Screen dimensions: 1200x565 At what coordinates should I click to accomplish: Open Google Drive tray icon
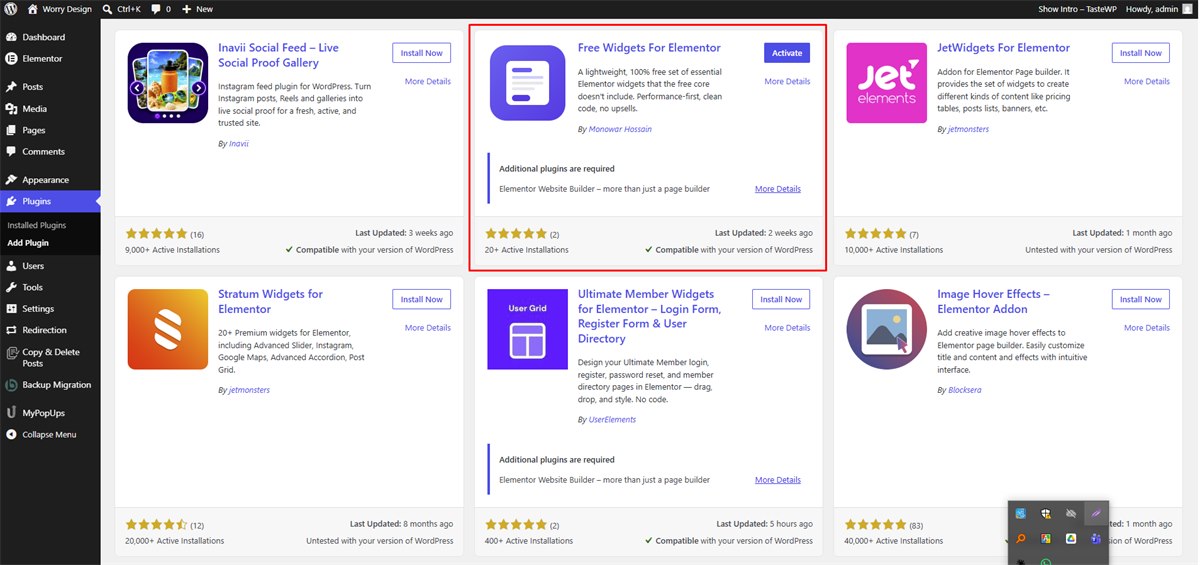click(1070, 539)
